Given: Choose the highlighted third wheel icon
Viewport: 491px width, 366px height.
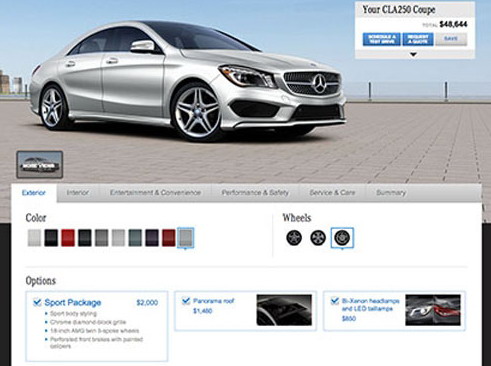Looking at the screenshot, I should [342, 238].
